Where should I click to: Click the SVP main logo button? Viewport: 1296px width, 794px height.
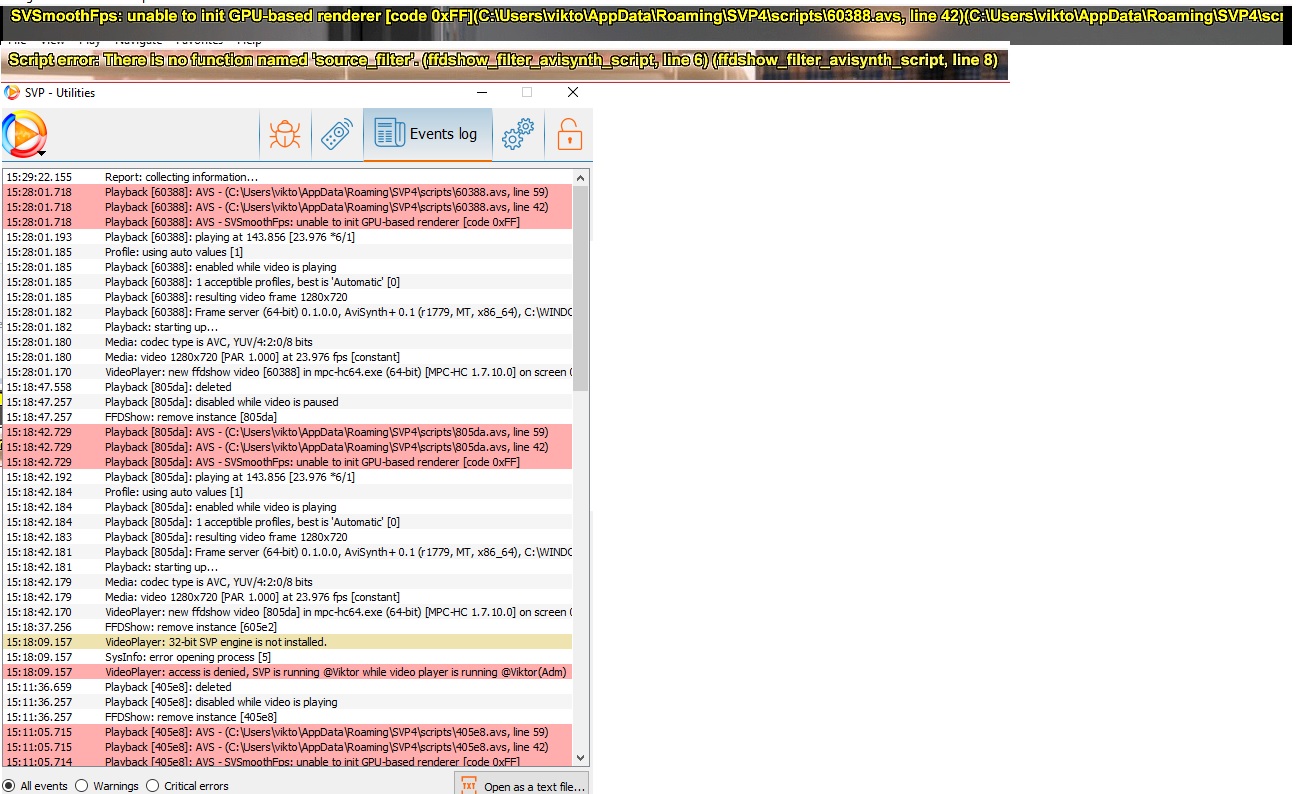tap(24, 133)
